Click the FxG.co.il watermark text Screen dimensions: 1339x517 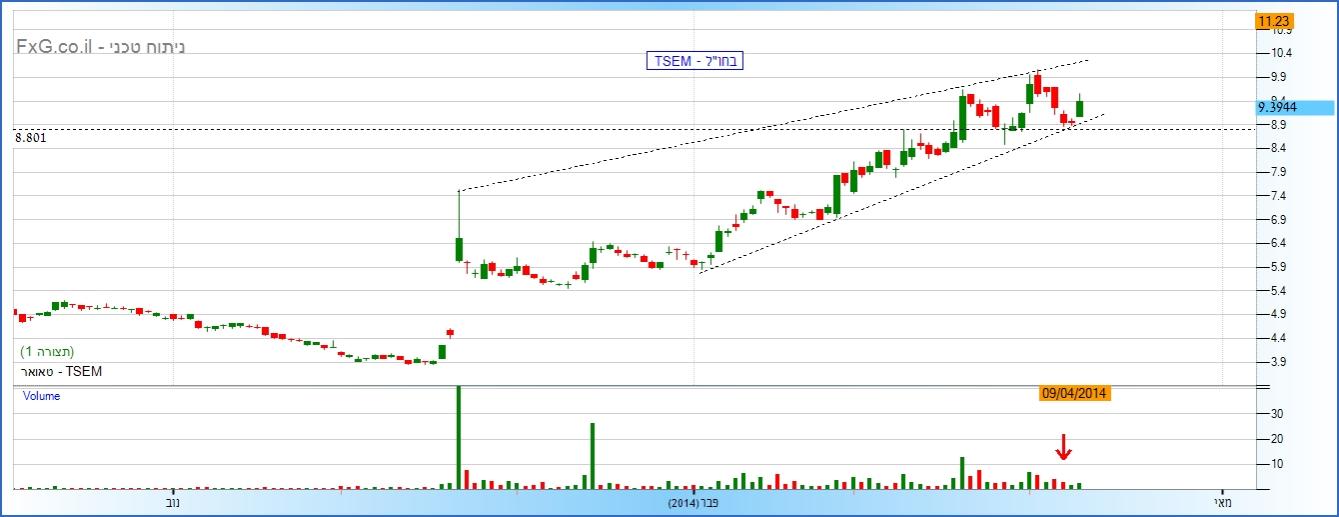[100, 47]
